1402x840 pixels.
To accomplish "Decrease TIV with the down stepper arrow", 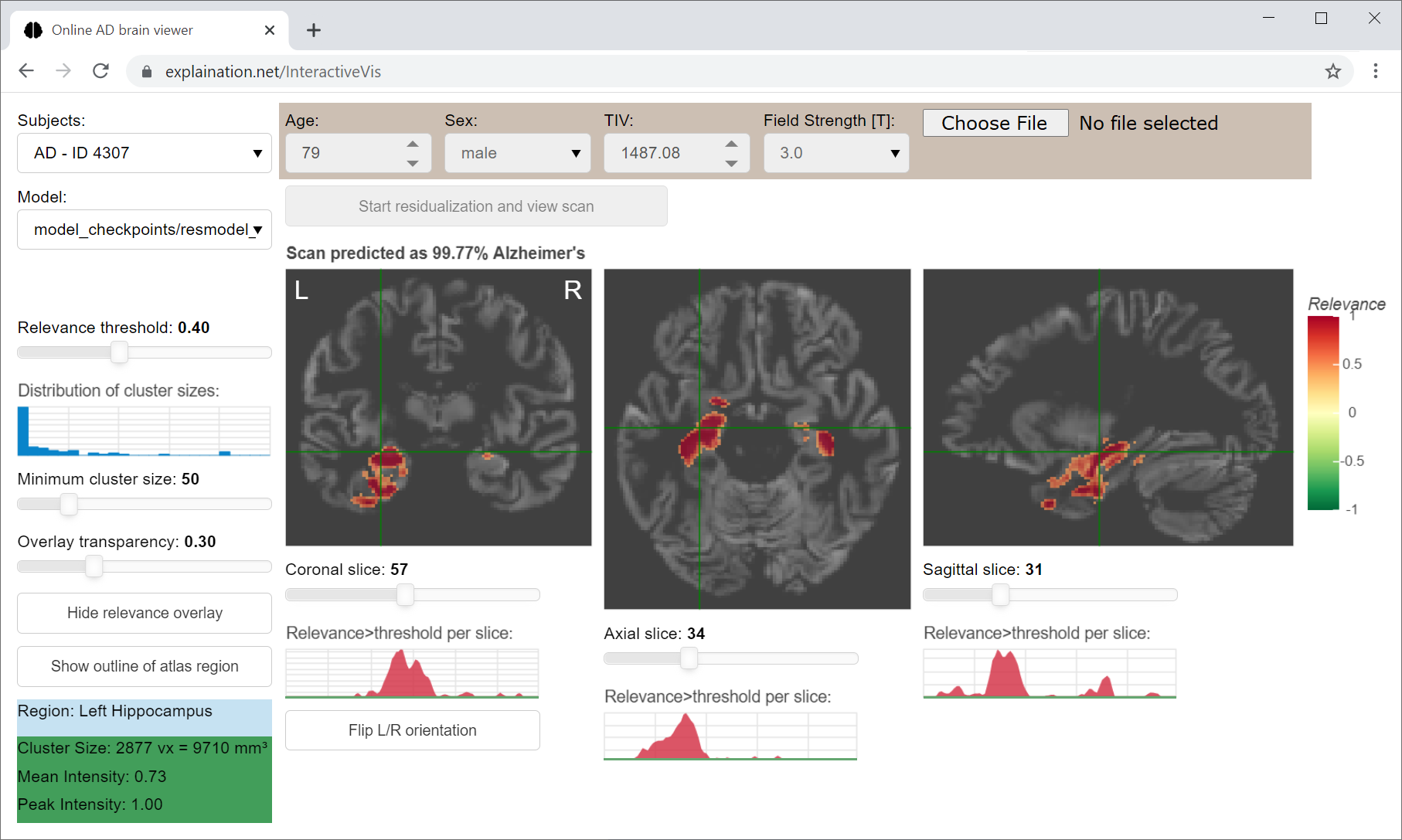I will pyautogui.click(x=731, y=163).
